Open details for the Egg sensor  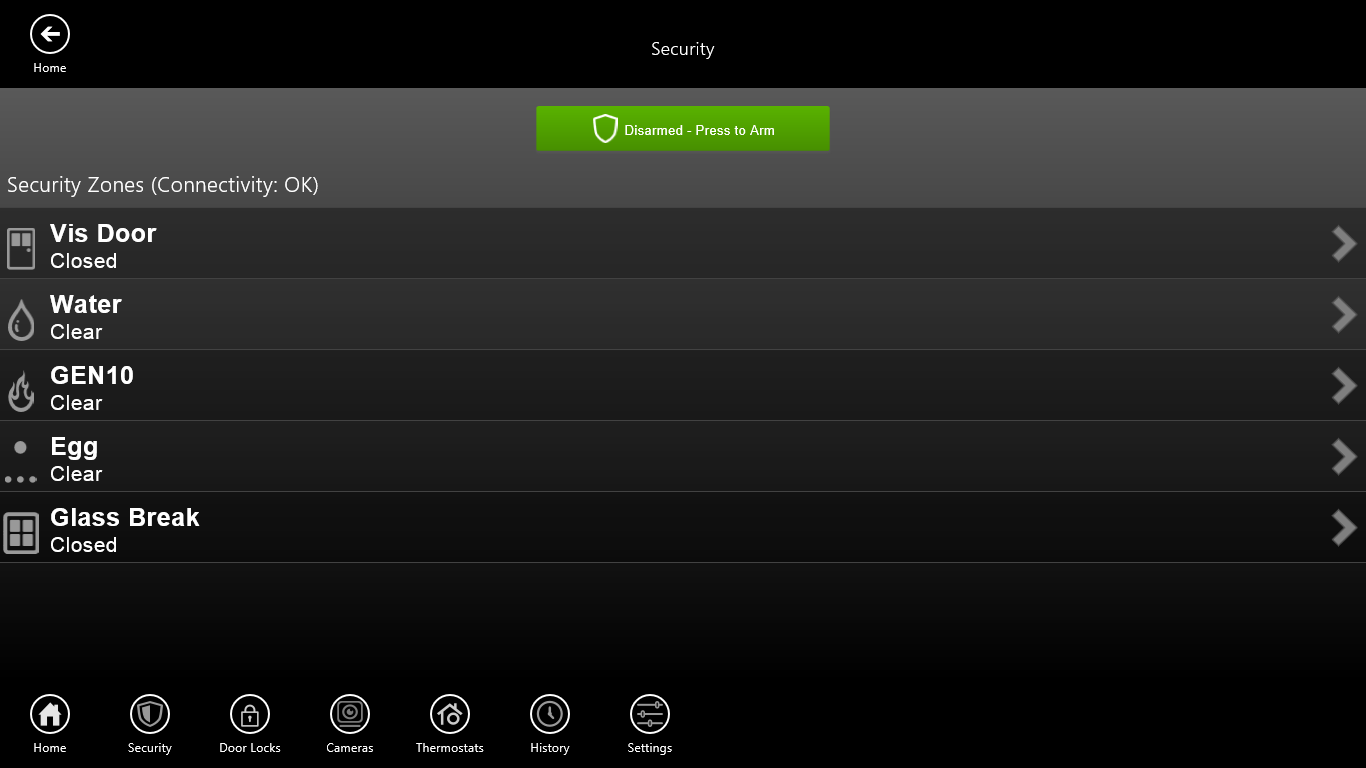click(x=1344, y=456)
